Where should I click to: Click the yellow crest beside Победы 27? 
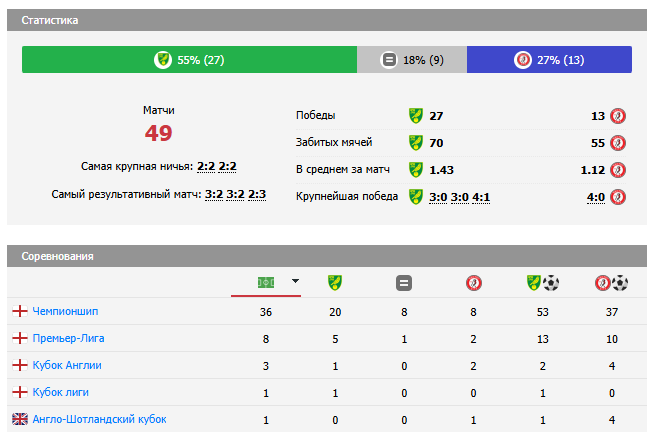[416, 115]
